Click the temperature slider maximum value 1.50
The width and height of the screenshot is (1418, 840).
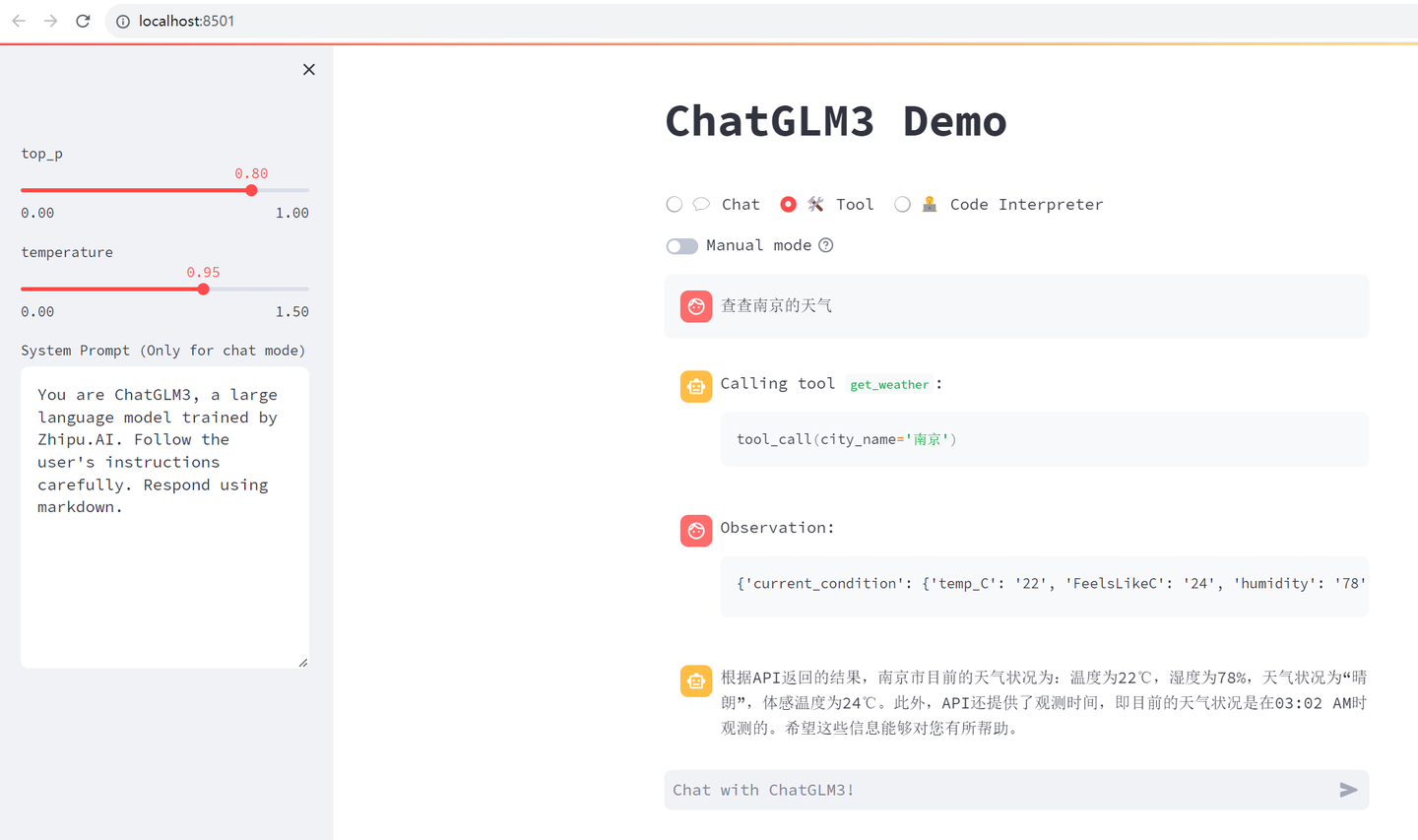[x=292, y=311]
